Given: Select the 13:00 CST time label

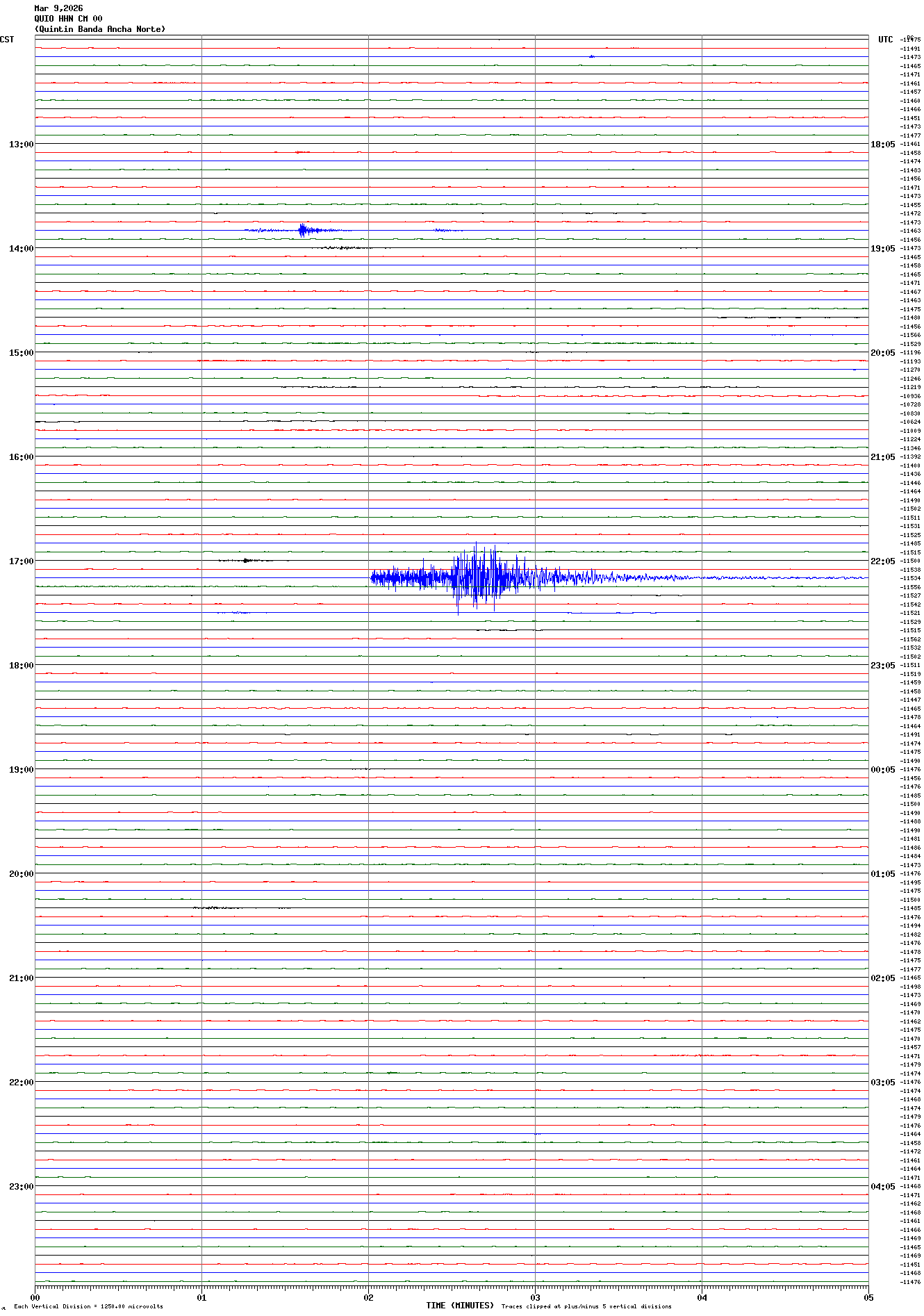Looking at the screenshot, I should point(21,145).
